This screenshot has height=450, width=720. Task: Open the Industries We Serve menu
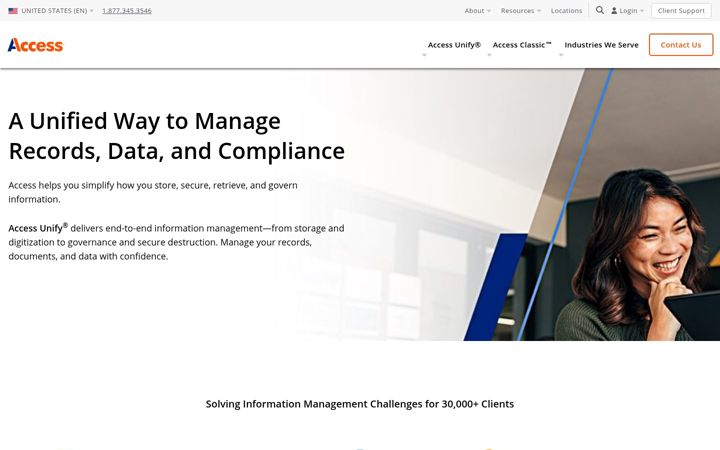point(601,45)
